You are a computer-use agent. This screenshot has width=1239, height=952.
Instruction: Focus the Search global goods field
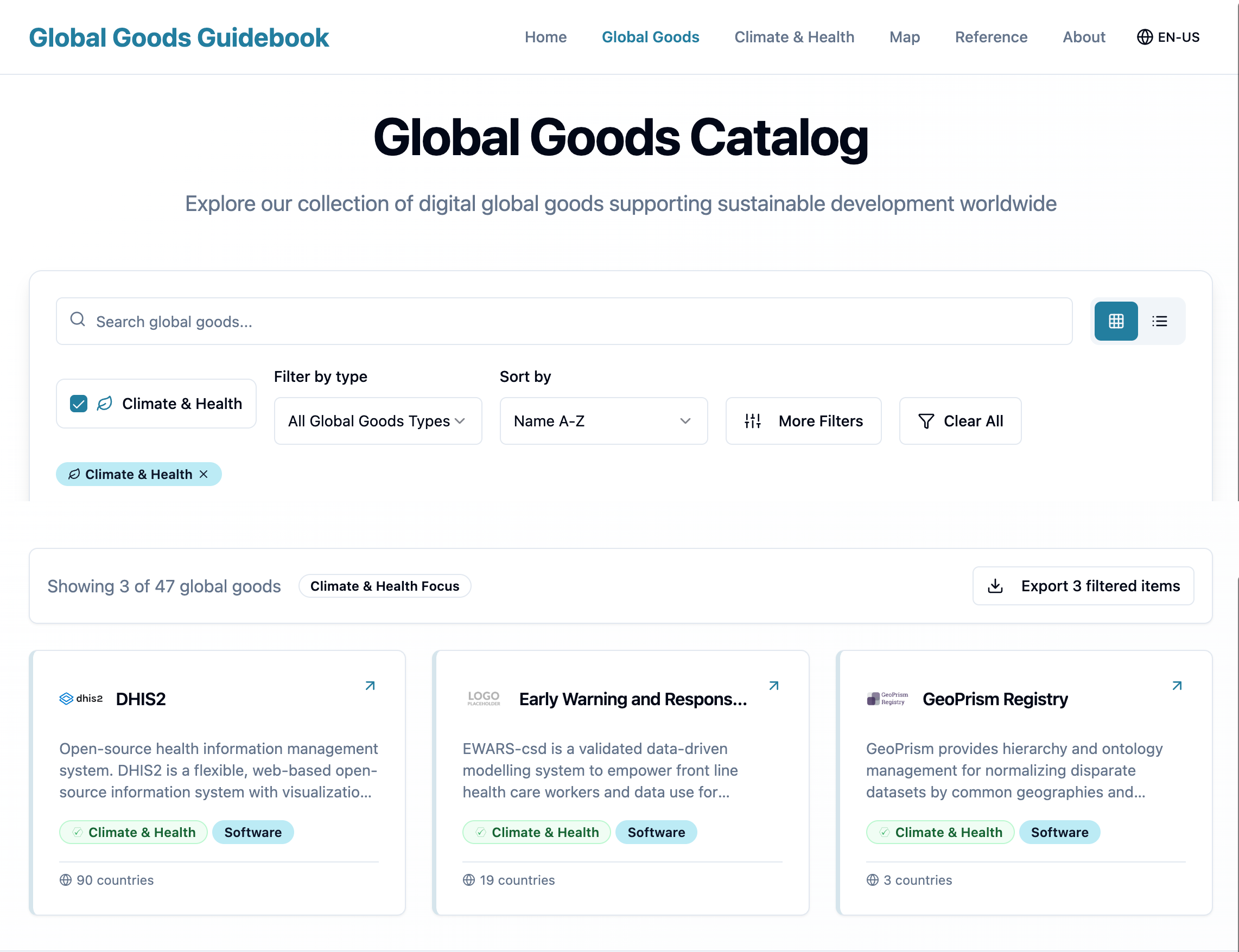click(x=564, y=321)
